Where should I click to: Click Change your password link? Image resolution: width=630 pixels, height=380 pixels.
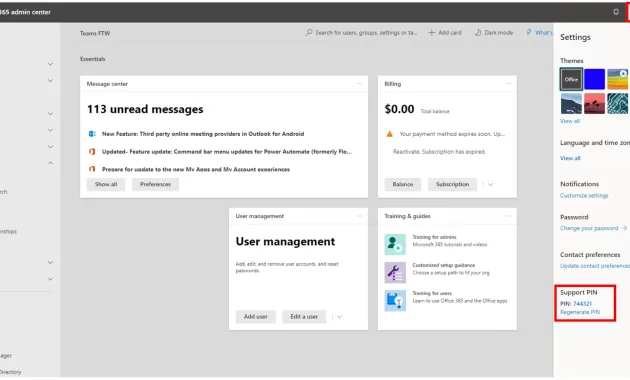point(593,228)
